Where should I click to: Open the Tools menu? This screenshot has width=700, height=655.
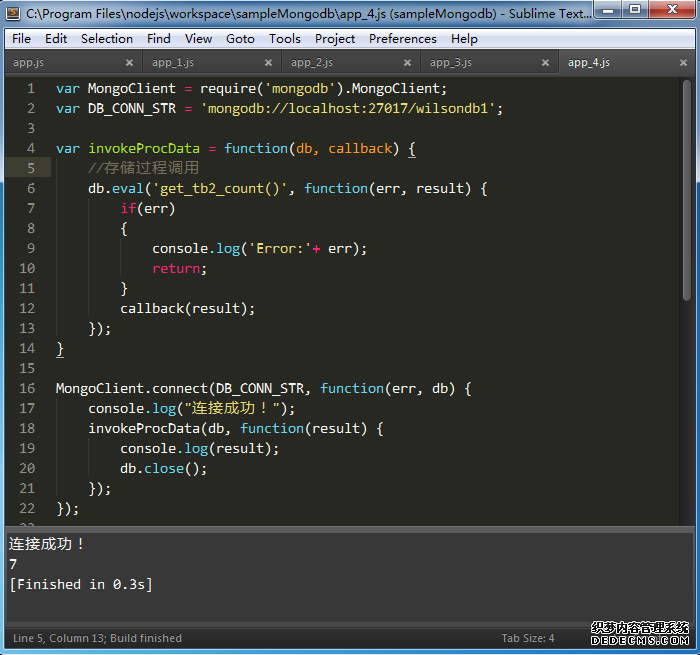(284, 39)
